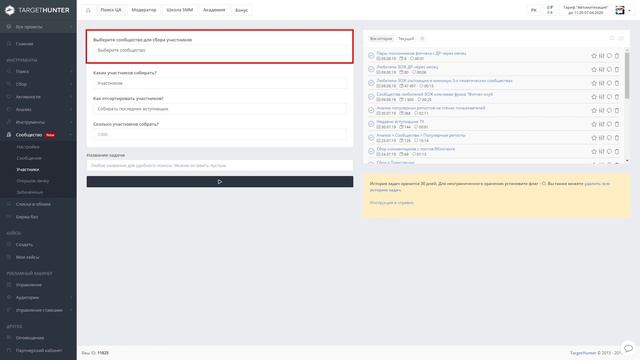Open settings icon of first history task

(601, 56)
